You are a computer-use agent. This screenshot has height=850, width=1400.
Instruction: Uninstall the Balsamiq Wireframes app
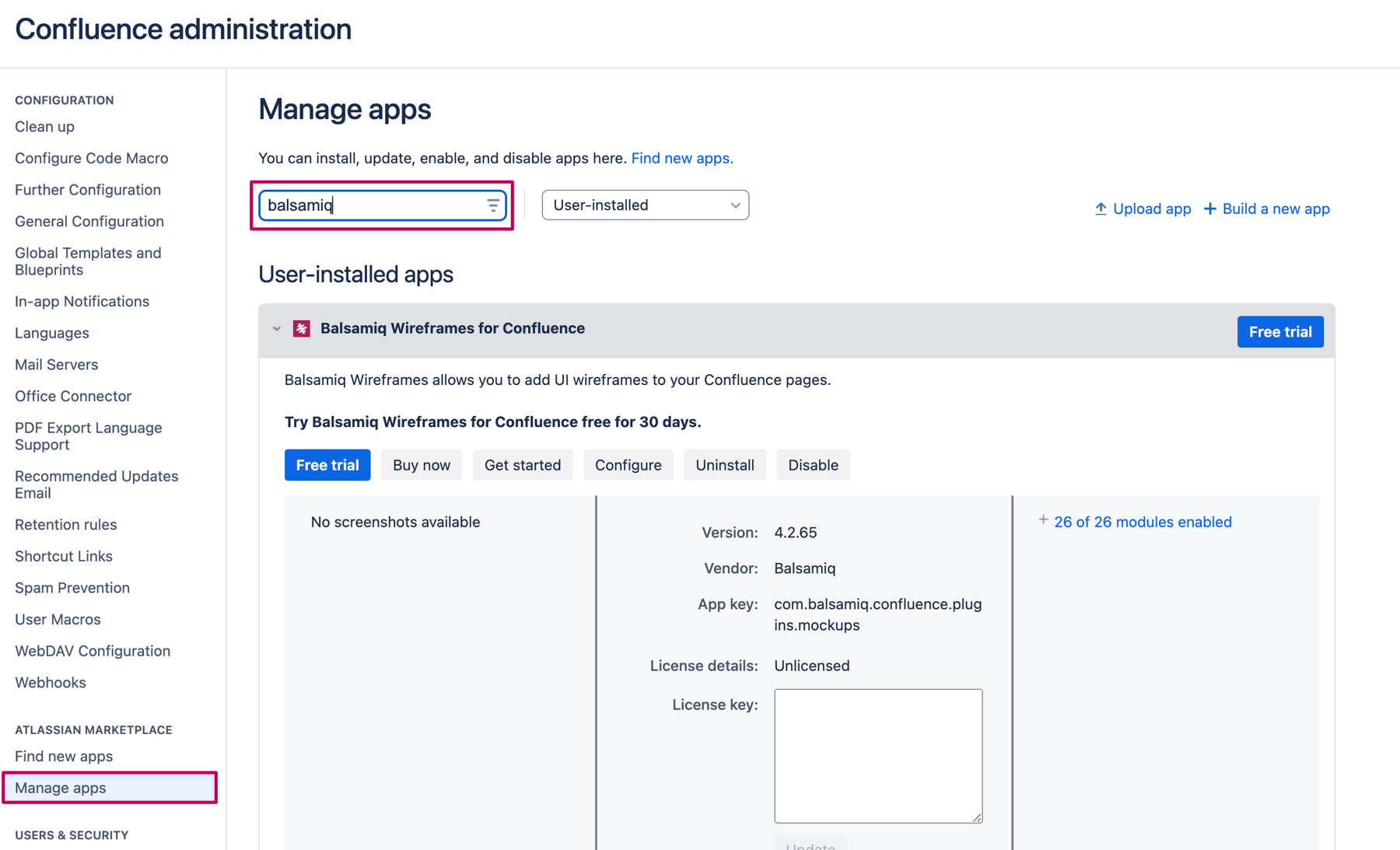[x=724, y=465]
